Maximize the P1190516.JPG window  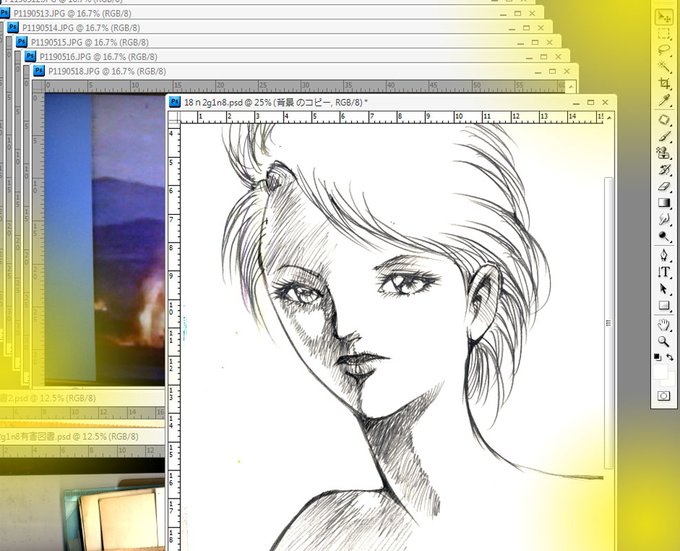(x=543, y=57)
